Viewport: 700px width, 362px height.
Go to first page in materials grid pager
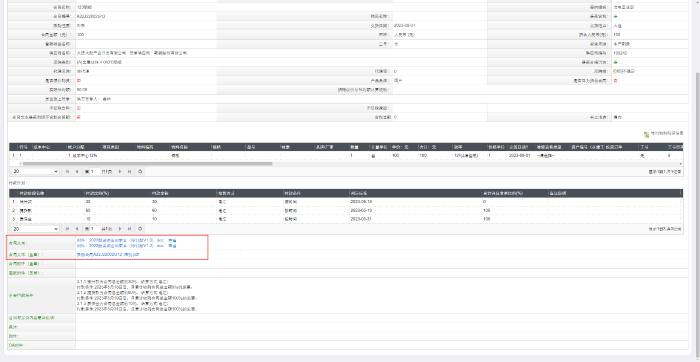pyautogui.click(x=67, y=171)
